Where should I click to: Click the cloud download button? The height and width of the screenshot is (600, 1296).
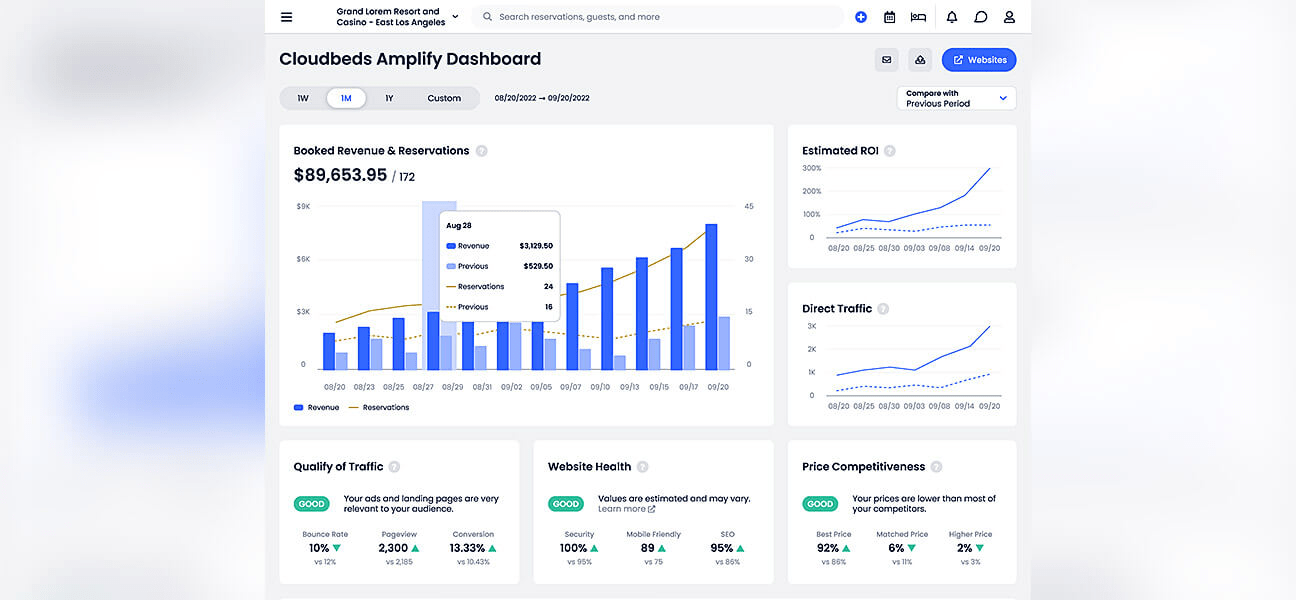point(920,60)
